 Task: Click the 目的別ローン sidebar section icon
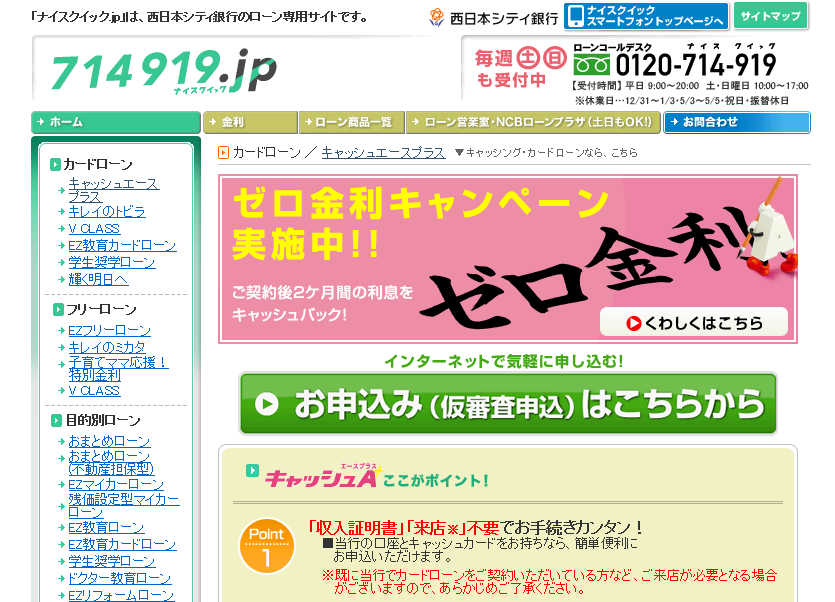(56, 420)
